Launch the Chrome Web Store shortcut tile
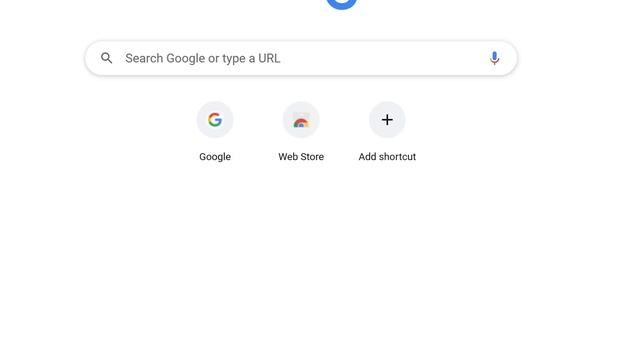 point(301,132)
